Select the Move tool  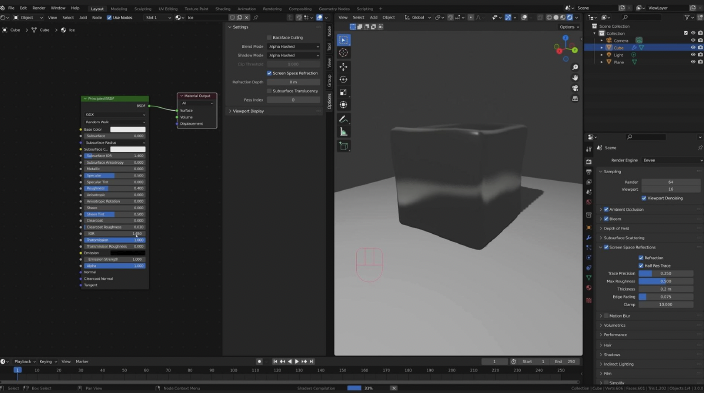coord(343,66)
